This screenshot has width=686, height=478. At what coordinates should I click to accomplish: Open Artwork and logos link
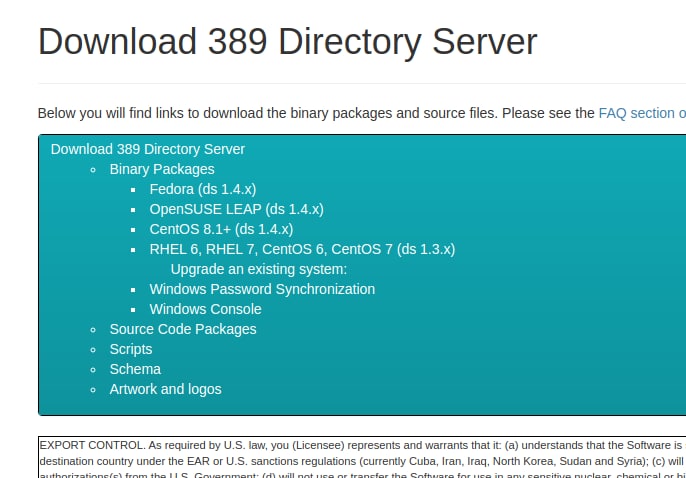[x=165, y=389]
